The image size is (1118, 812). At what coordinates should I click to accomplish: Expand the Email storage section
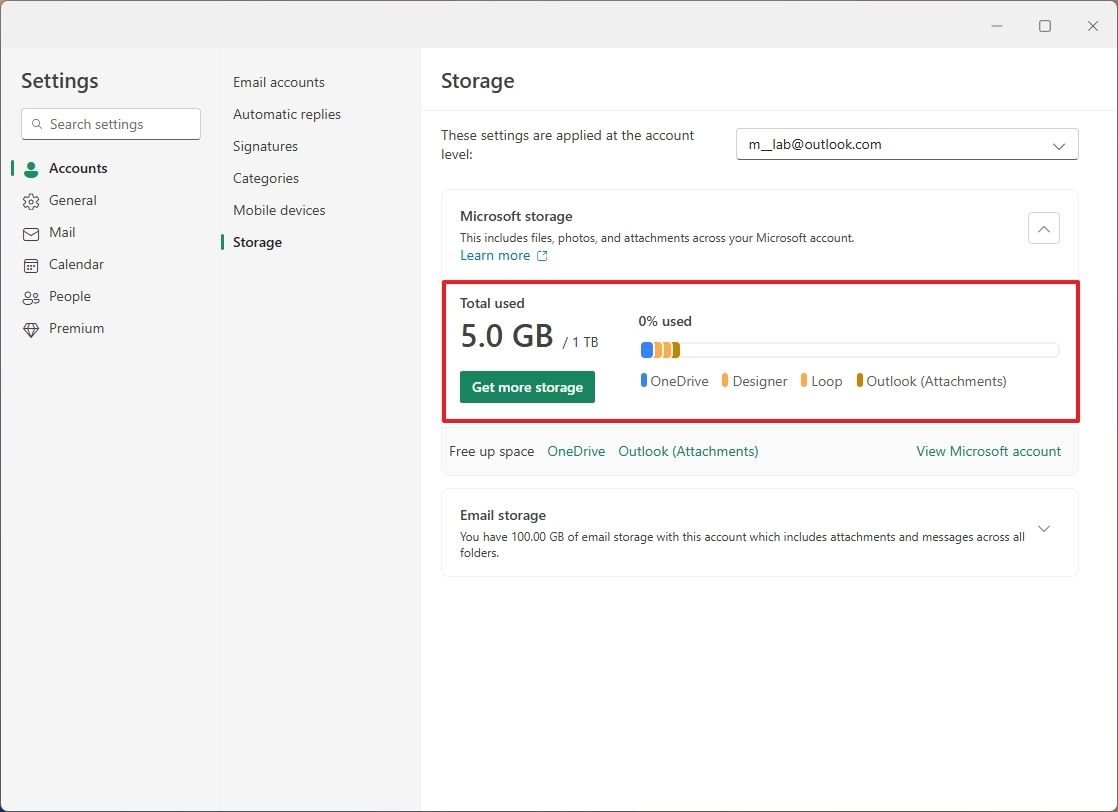tap(1043, 528)
